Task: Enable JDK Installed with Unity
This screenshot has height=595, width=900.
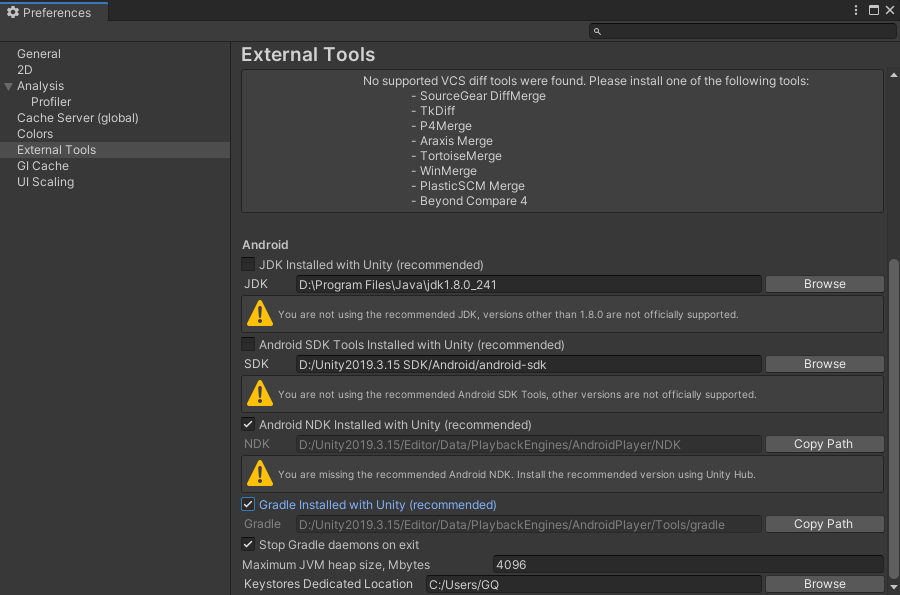Action: [248, 264]
